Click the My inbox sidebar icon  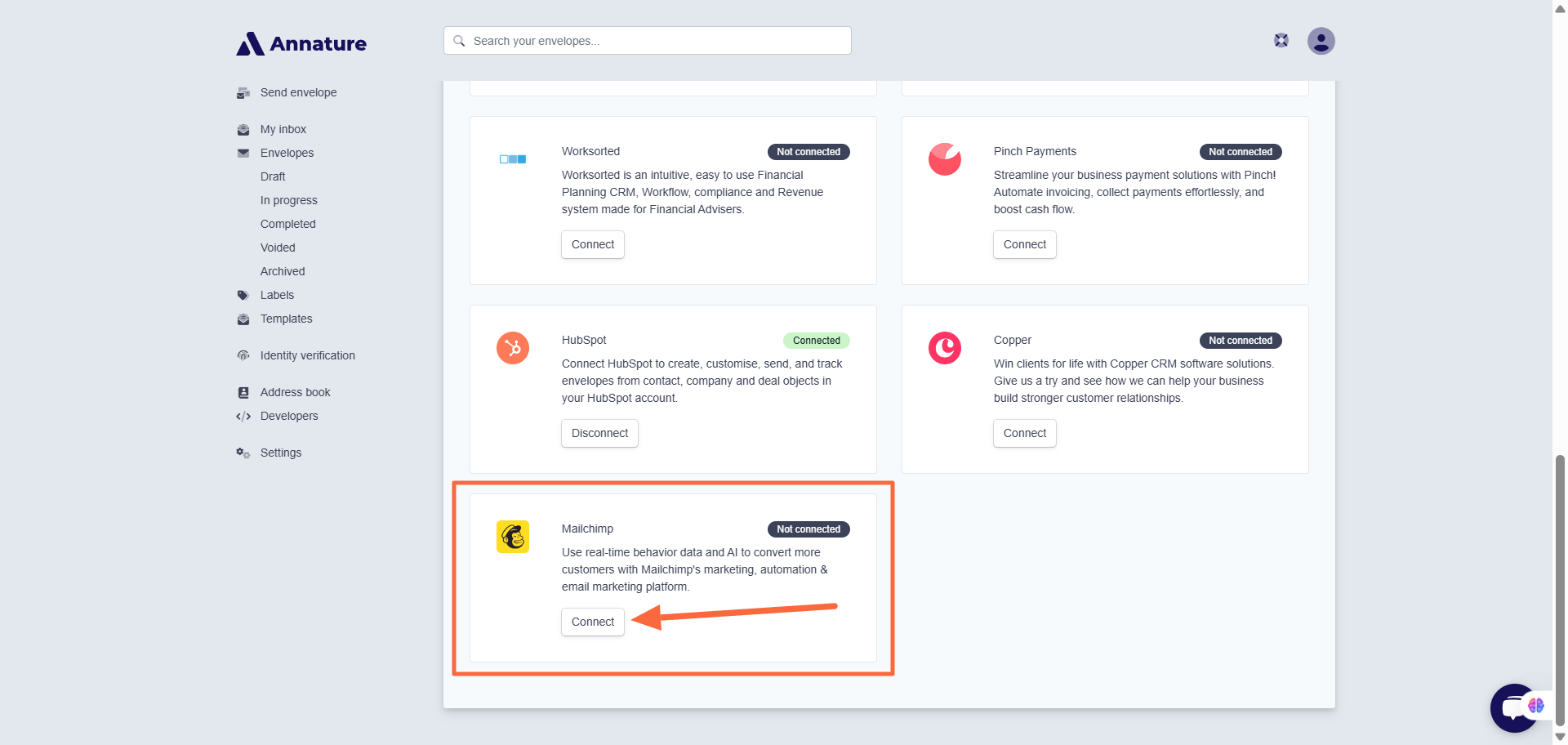coord(243,130)
